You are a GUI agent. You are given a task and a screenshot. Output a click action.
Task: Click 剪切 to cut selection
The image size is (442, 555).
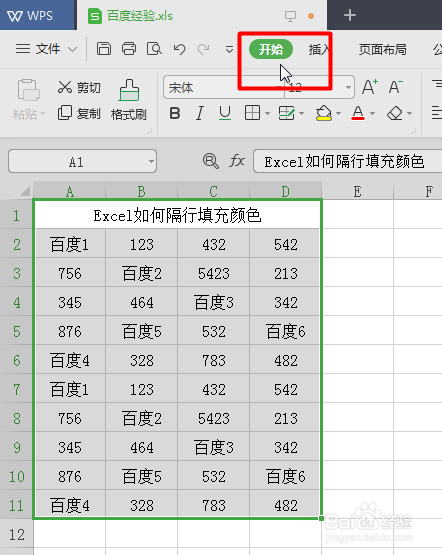pos(79,87)
